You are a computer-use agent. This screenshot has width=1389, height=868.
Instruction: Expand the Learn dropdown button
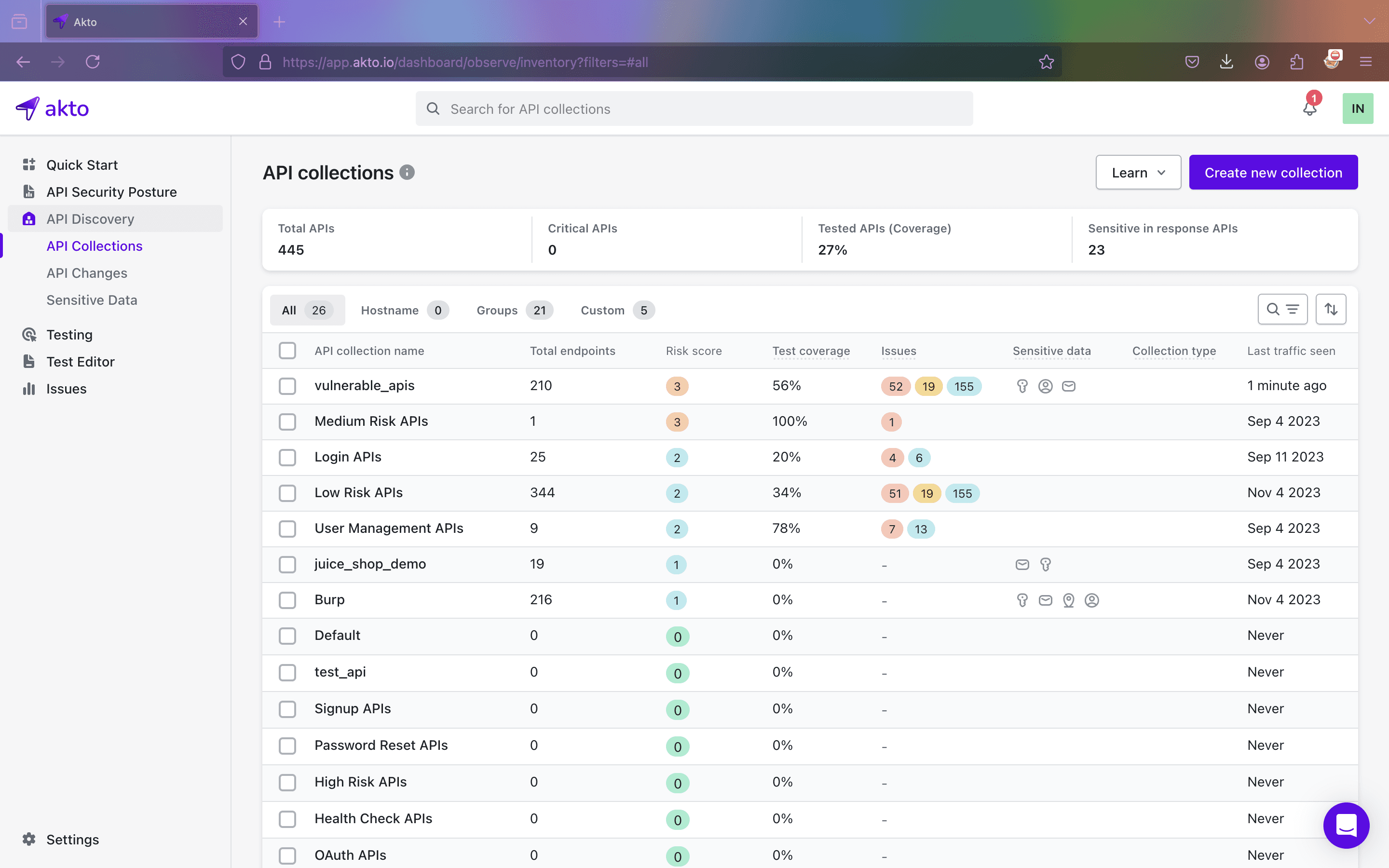1139,171
